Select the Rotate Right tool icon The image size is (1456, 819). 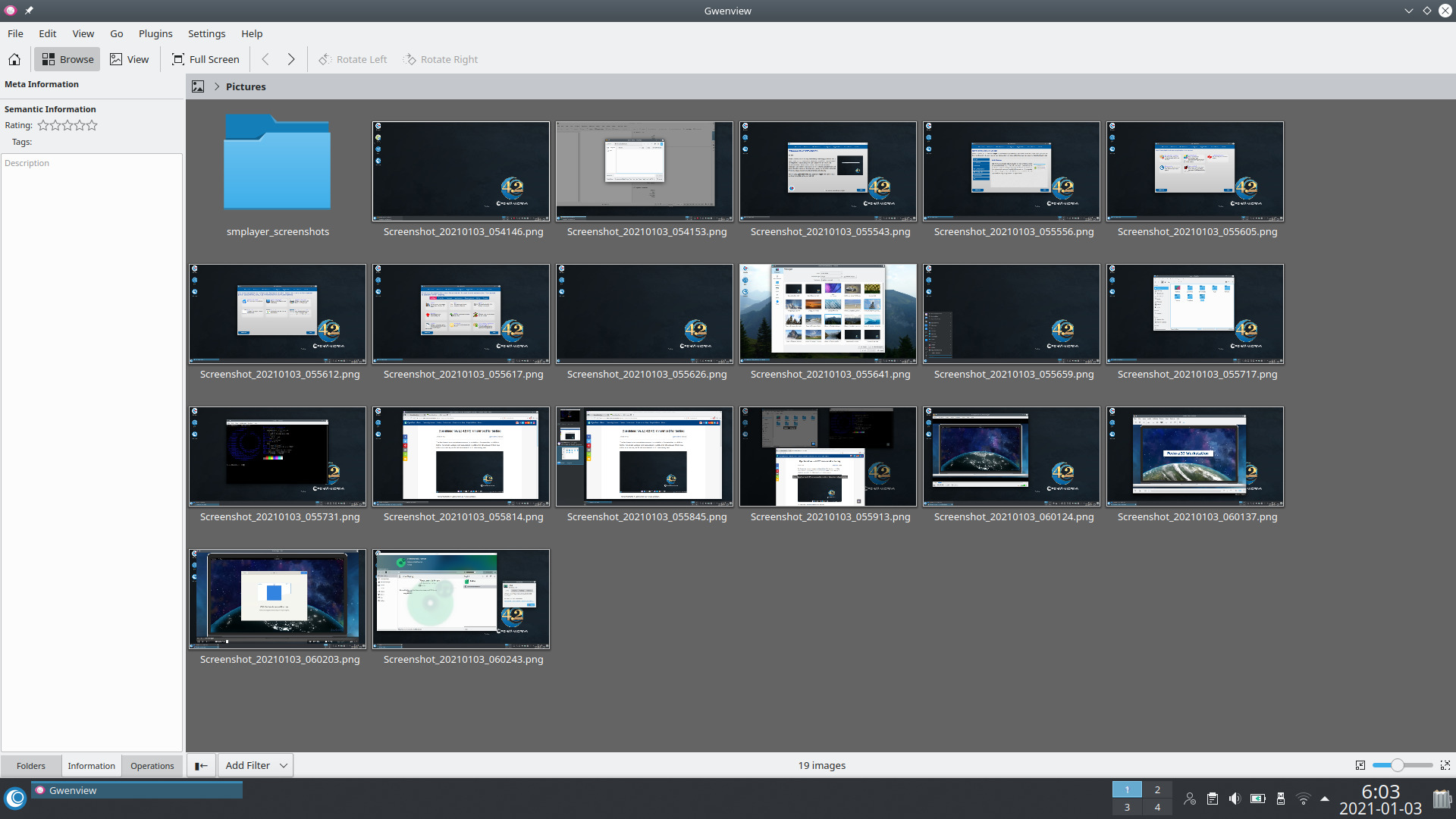[410, 59]
